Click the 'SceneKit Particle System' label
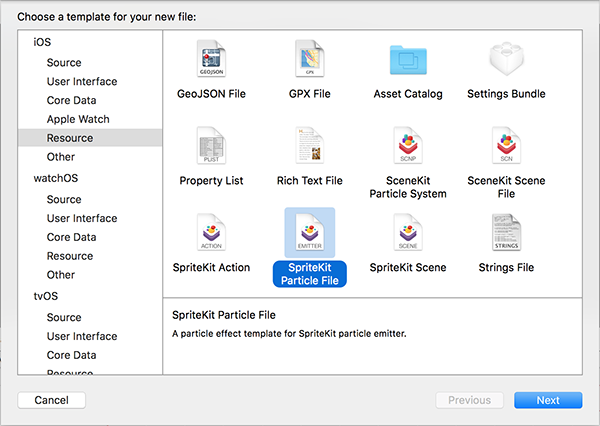600x426 pixels. click(x=408, y=187)
